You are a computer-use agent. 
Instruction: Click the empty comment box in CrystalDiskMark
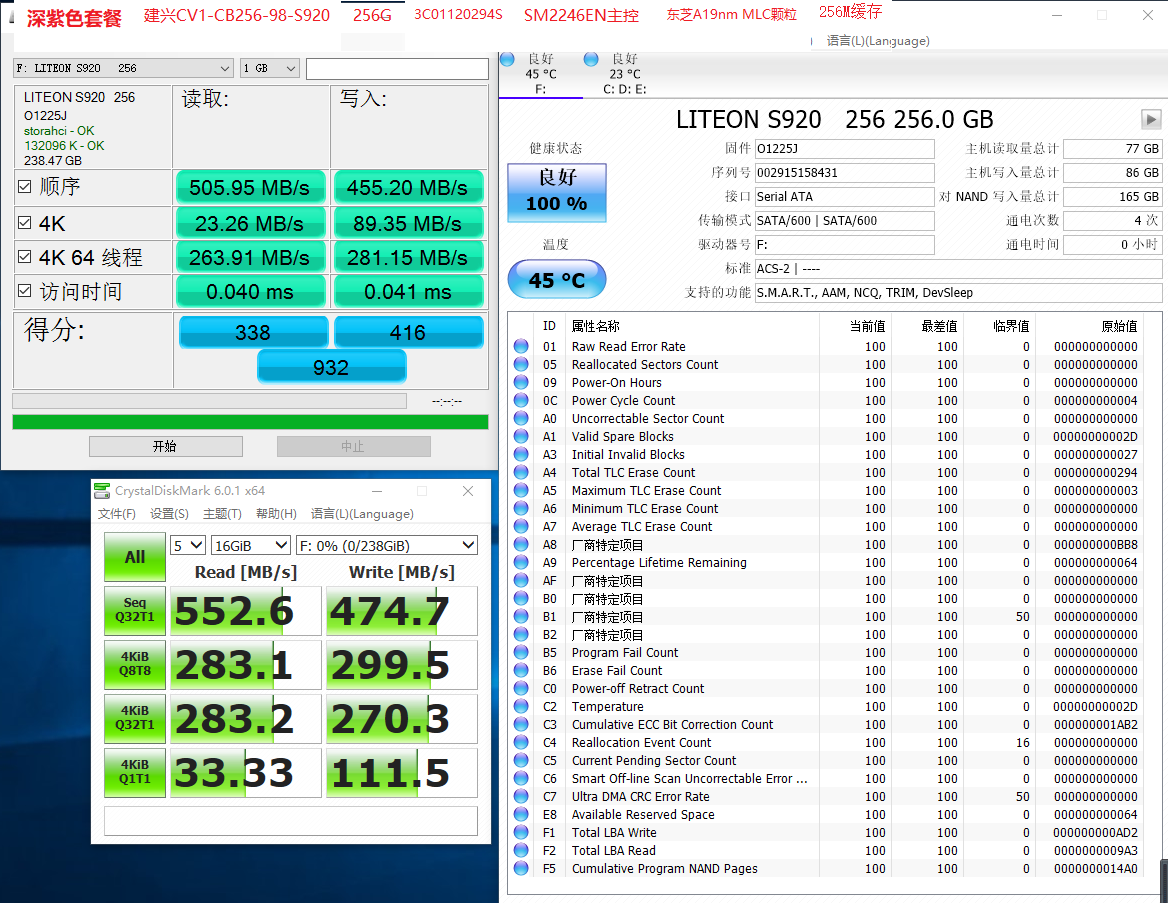[x=291, y=820]
